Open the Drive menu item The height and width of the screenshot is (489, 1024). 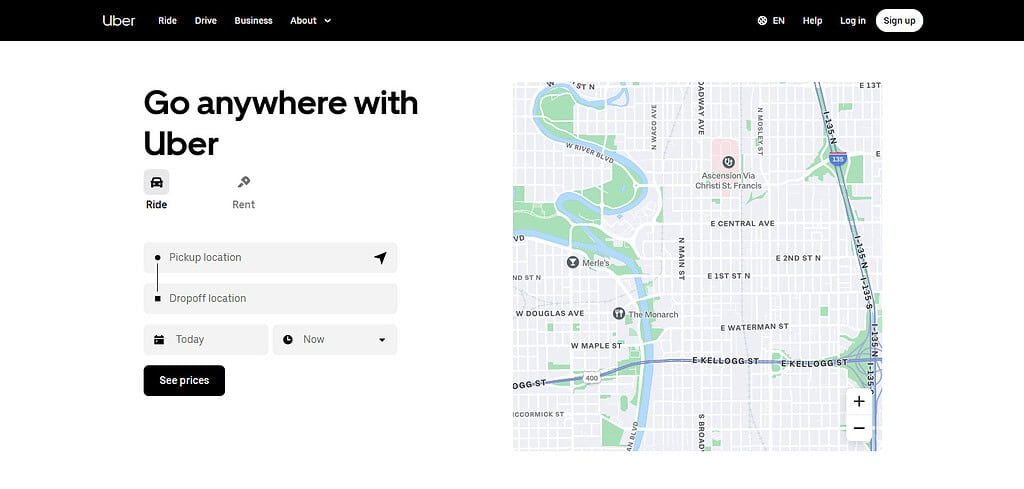[x=206, y=20]
